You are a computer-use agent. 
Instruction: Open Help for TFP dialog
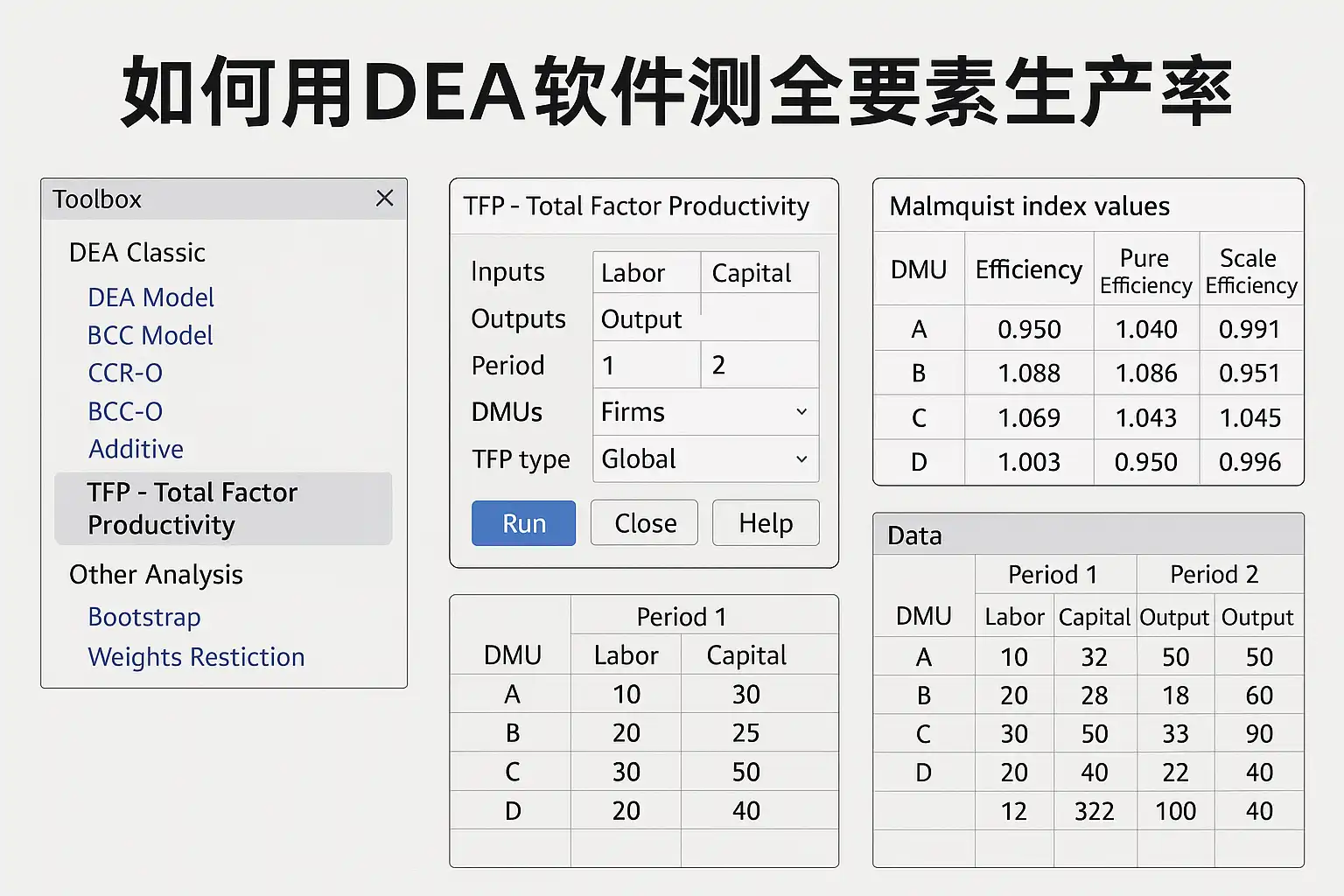coord(766,523)
